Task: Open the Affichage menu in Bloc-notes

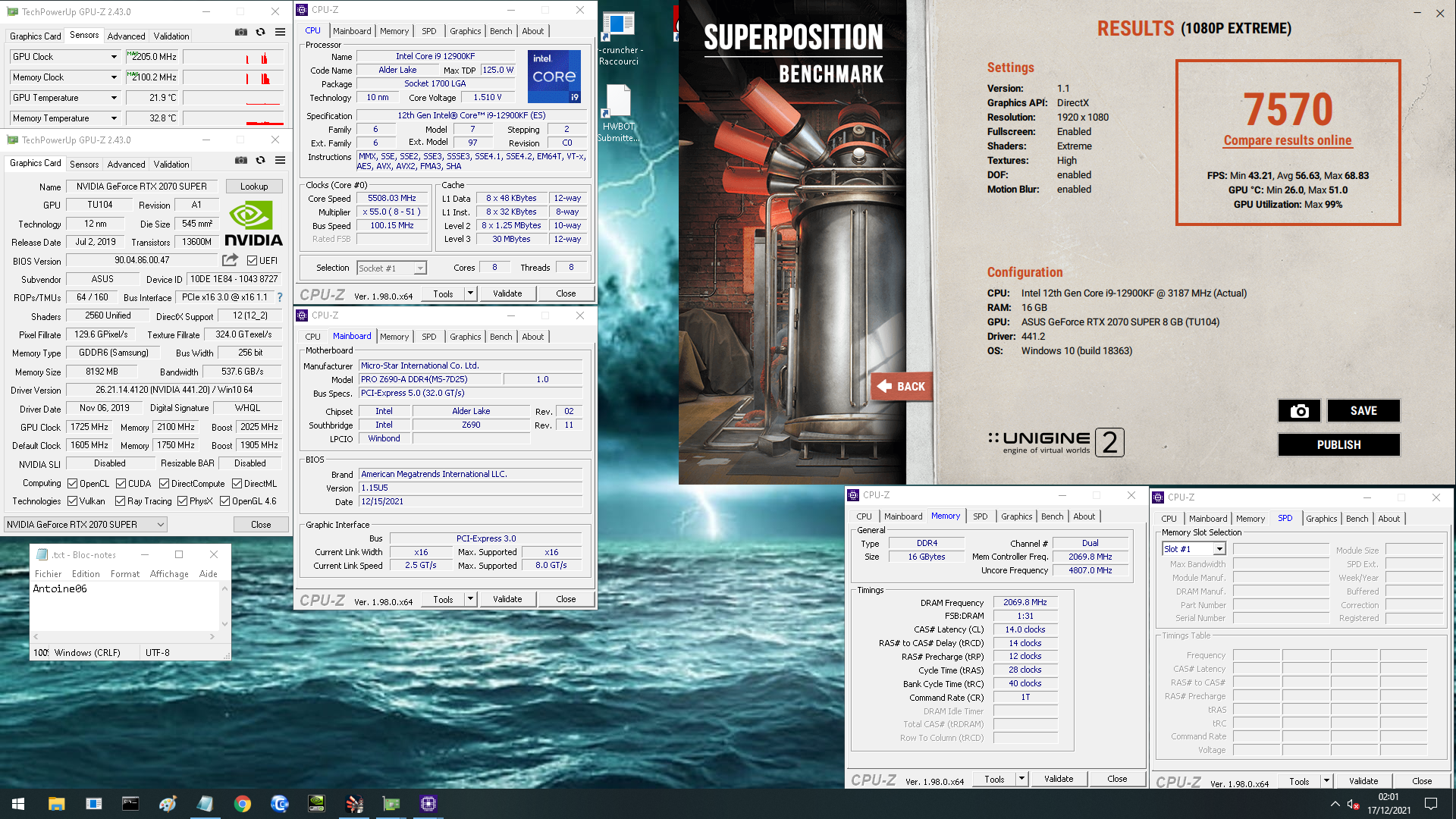Action: [169, 574]
